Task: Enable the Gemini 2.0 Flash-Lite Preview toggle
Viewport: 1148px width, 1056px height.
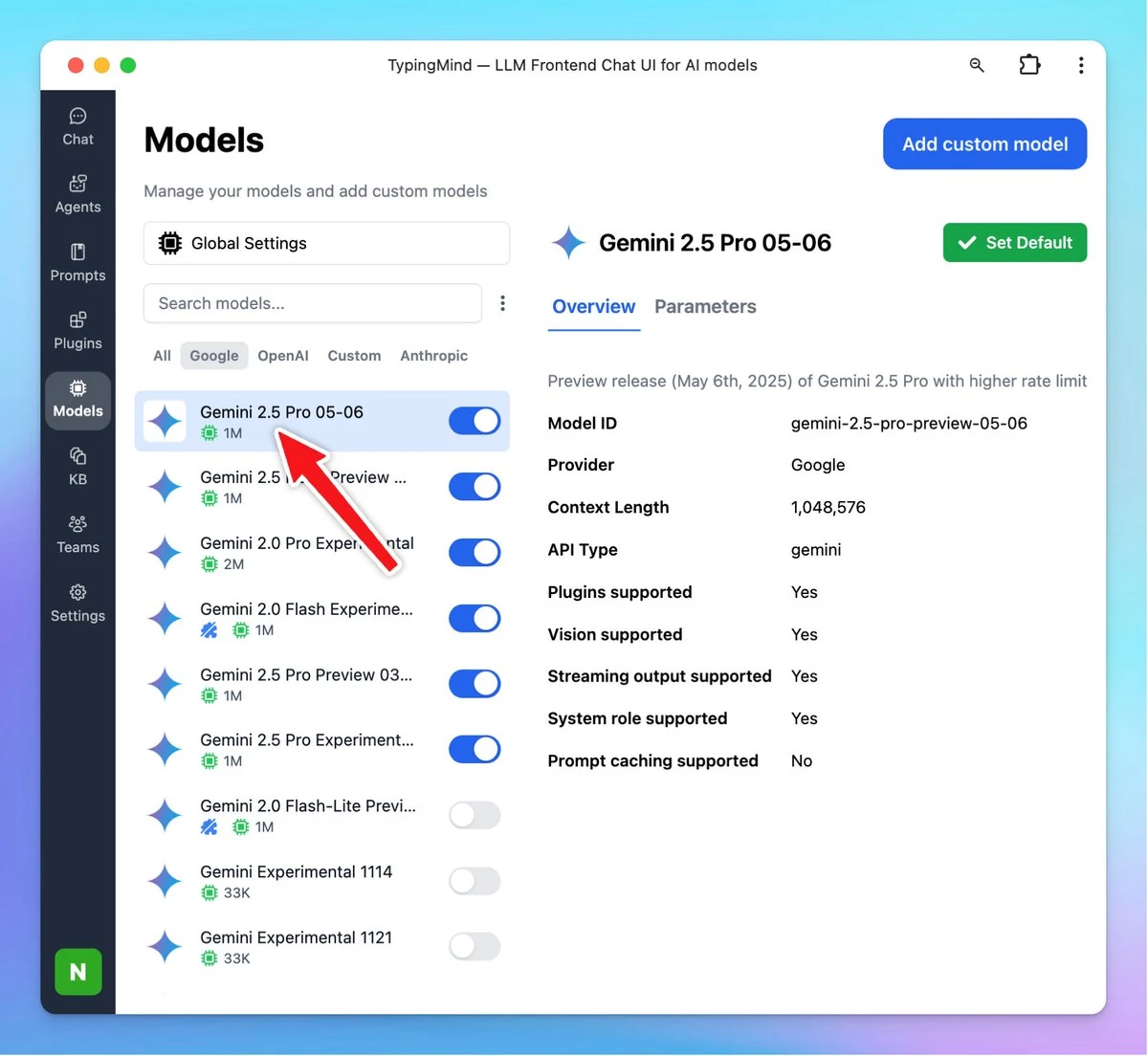Action: click(475, 815)
